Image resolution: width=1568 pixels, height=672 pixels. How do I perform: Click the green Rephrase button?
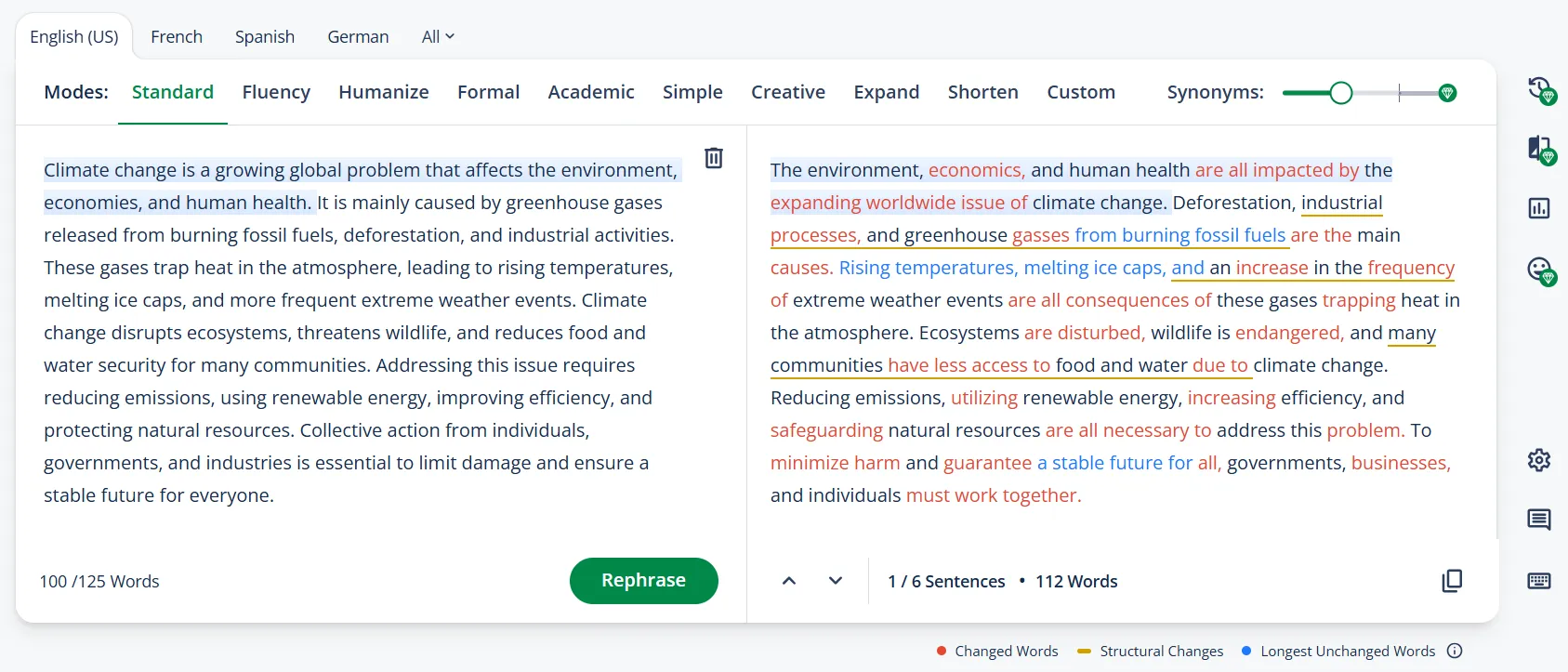pyautogui.click(x=643, y=581)
